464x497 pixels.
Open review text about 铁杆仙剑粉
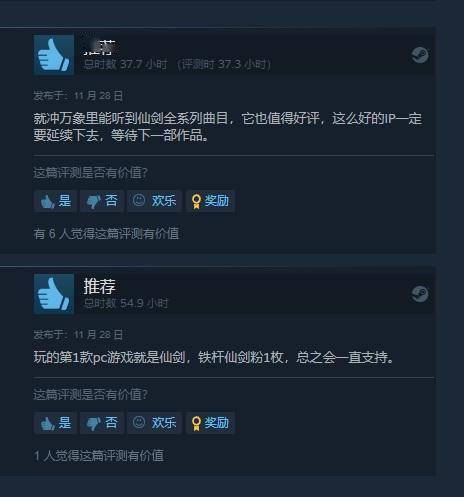pyautogui.click(x=214, y=357)
